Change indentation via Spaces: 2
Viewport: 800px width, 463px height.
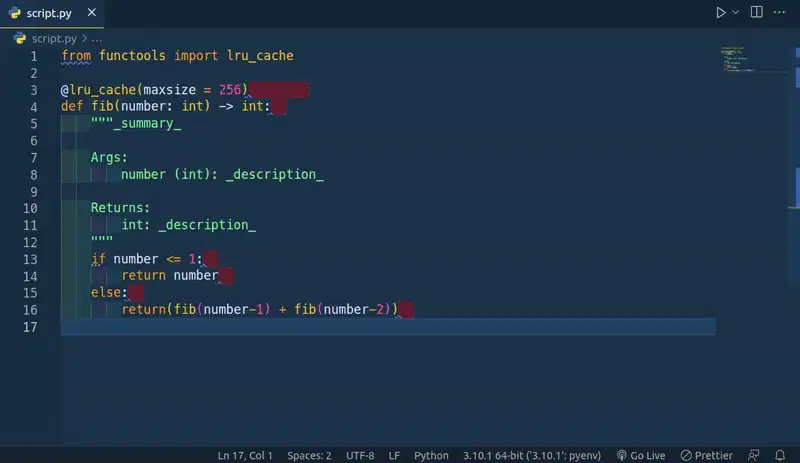[x=309, y=455]
